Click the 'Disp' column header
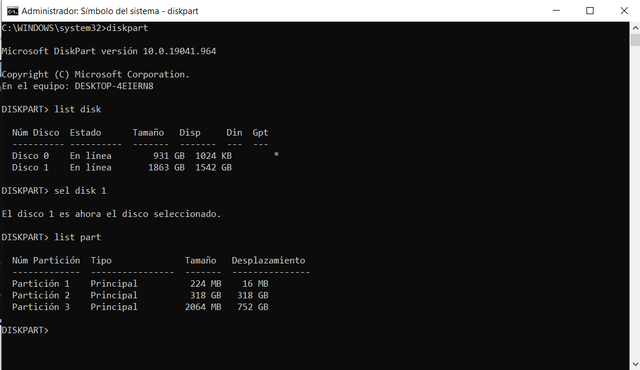640x370 pixels. [190, 133]
